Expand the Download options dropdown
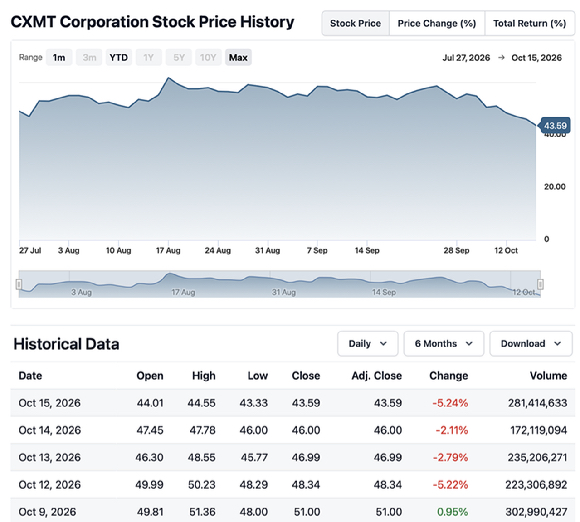This screenshot has height=522, width=580. (x=531, y=344)
